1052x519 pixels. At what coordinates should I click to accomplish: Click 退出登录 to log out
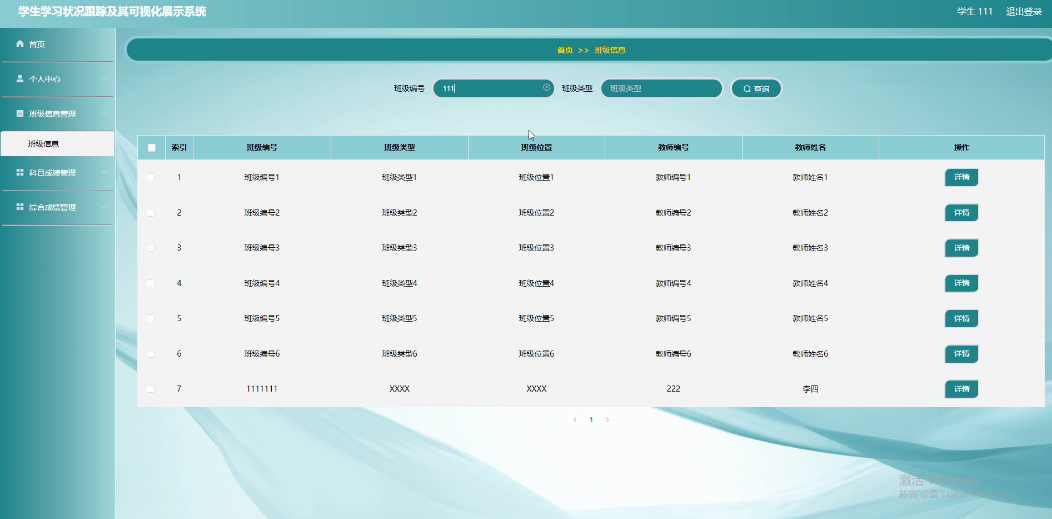pos(1024,11)
